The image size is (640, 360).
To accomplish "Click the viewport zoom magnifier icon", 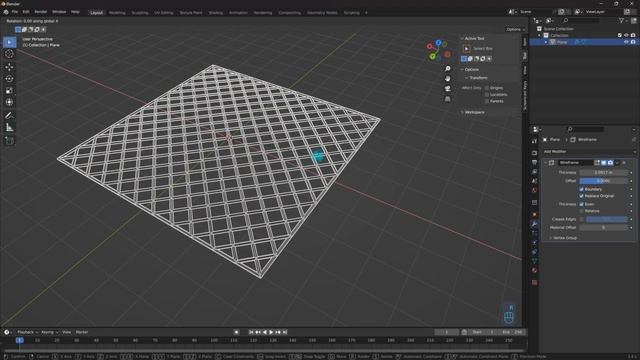I will 448,69.
